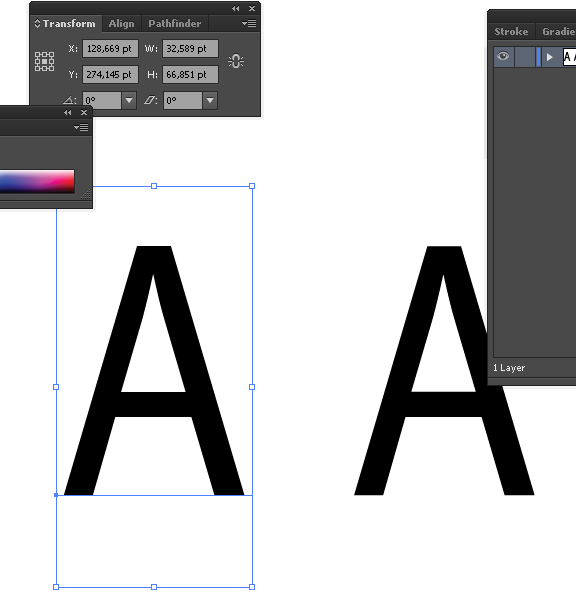Switch to the Stroke tab

click(x=511, y=31)
